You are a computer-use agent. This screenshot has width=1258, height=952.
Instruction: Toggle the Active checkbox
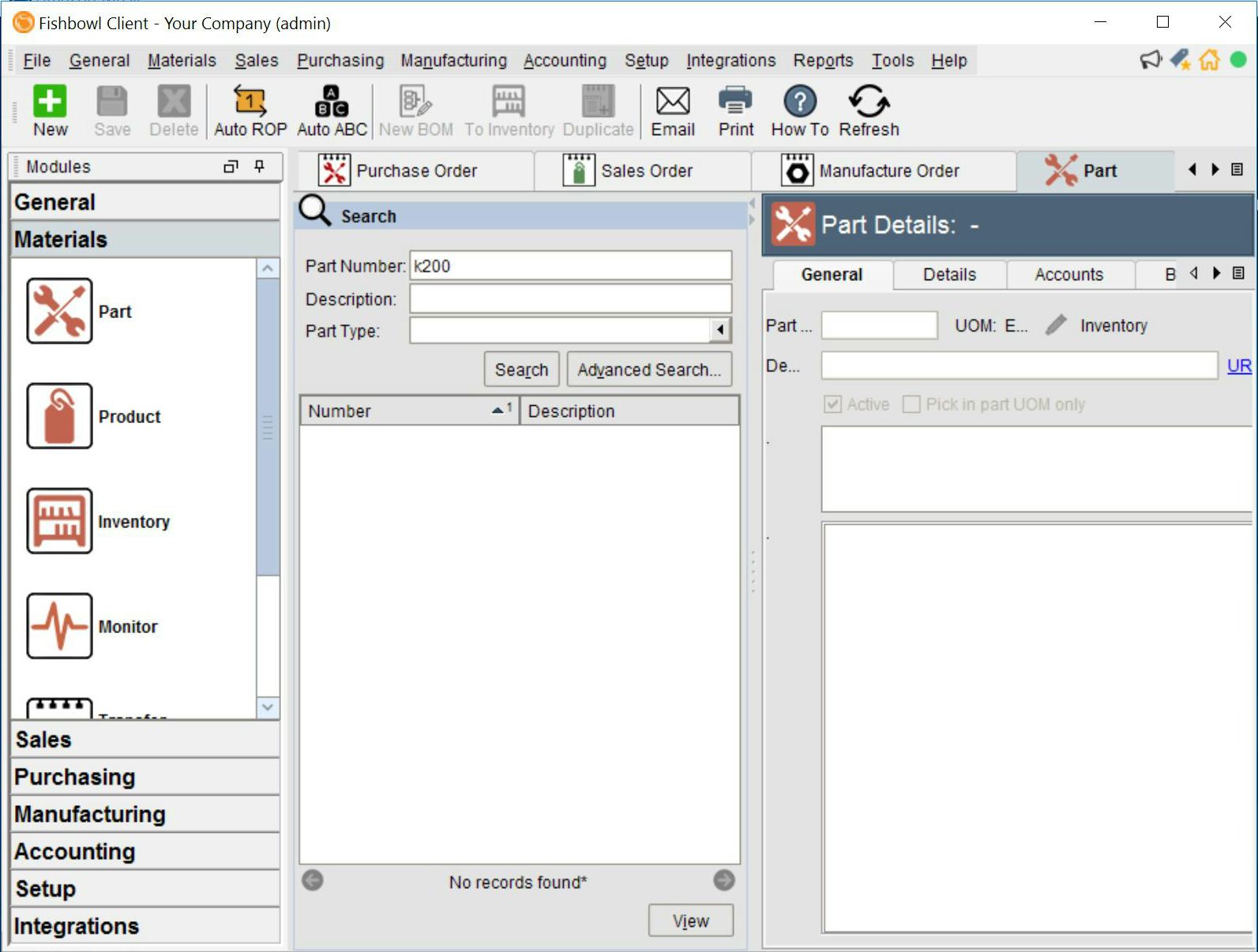tap(832, 404)
